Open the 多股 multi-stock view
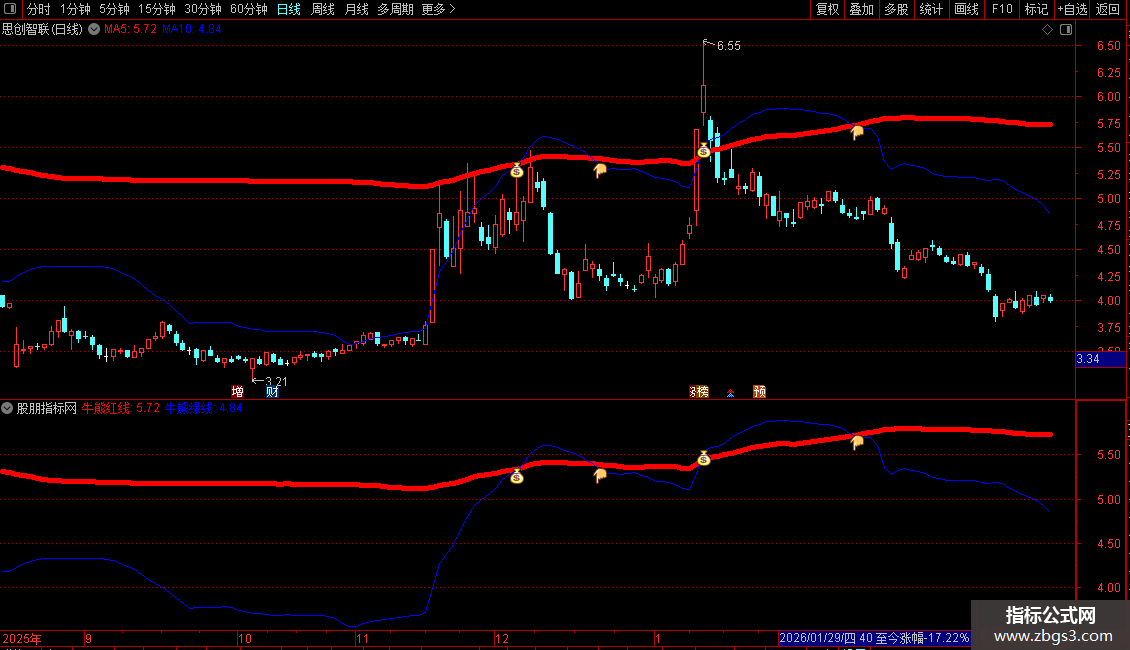The width and height of the screenshot is (1130, 650). [896, 9]
